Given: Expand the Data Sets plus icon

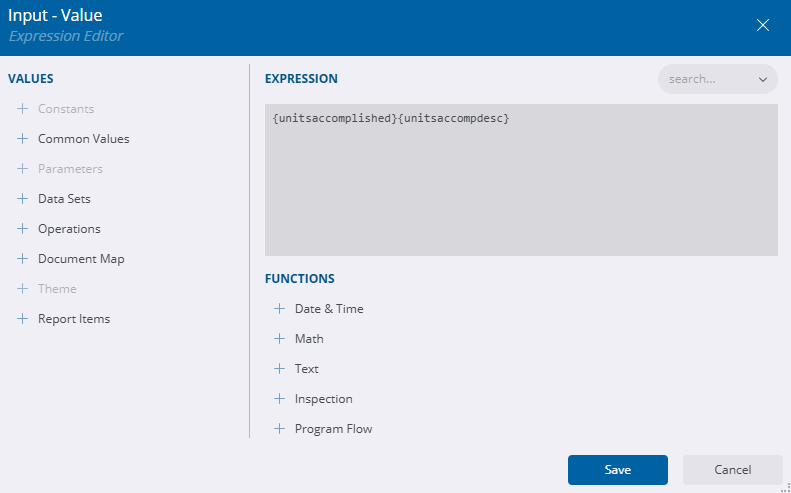Looking at the screenshot, I should 22,199.
